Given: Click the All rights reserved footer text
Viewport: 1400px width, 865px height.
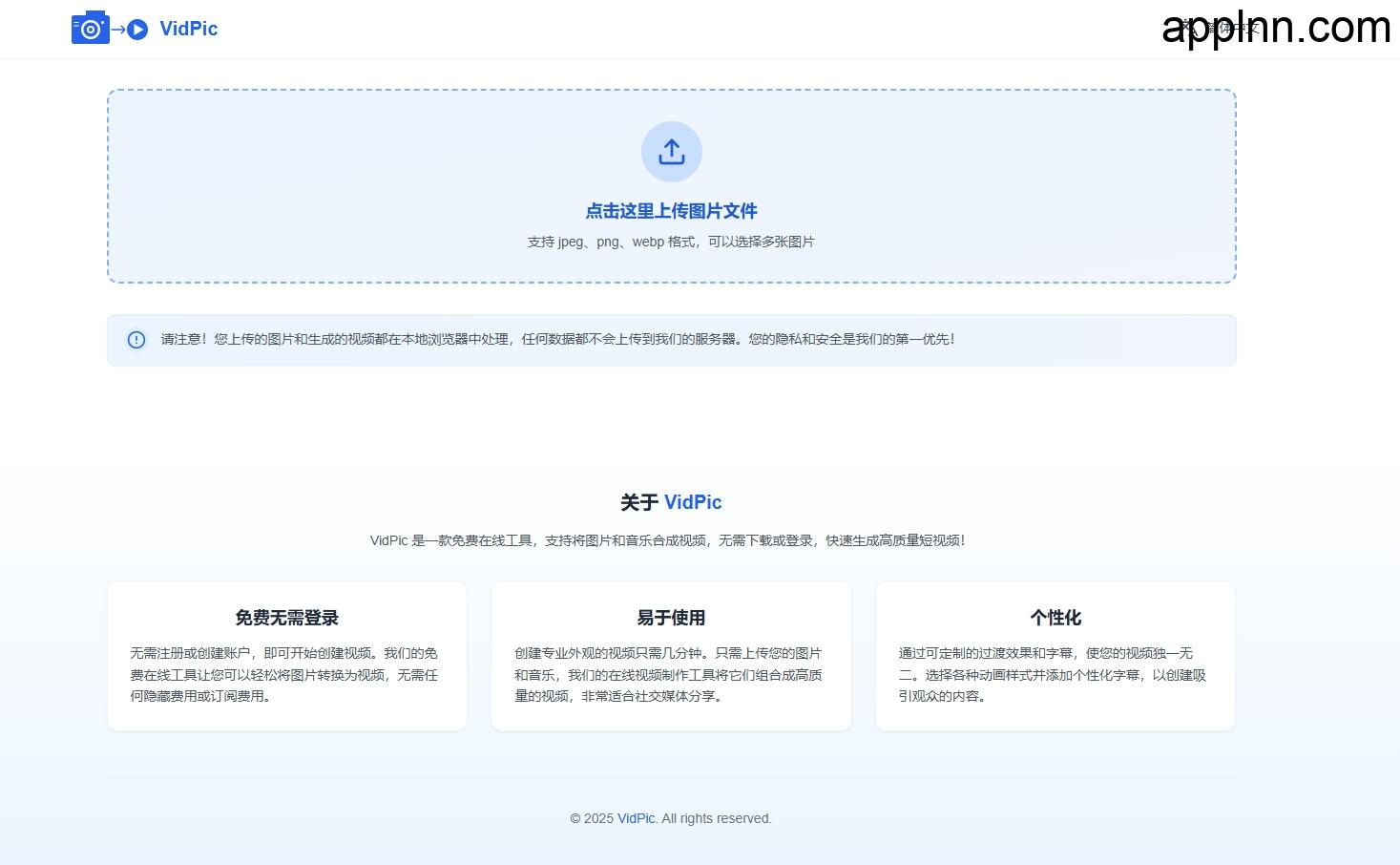Looking at the screenshot, I should click(x=717, y=818).
